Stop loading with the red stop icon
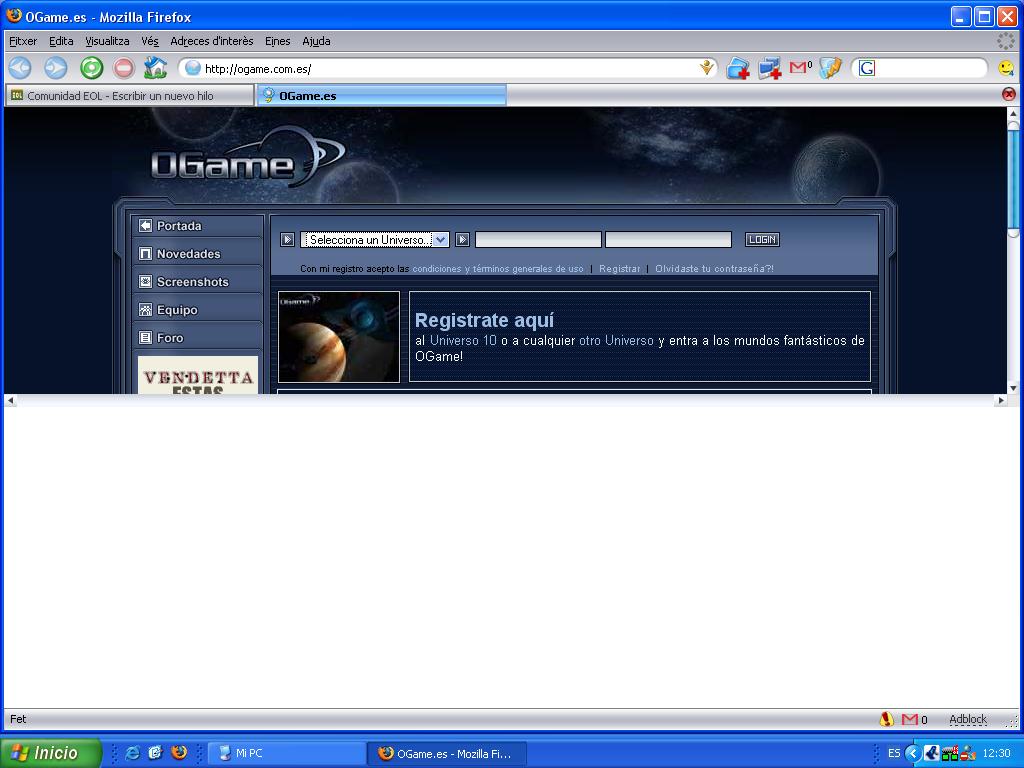The image size is (1024, 768). pyautogui.click(x=123, y=68)
